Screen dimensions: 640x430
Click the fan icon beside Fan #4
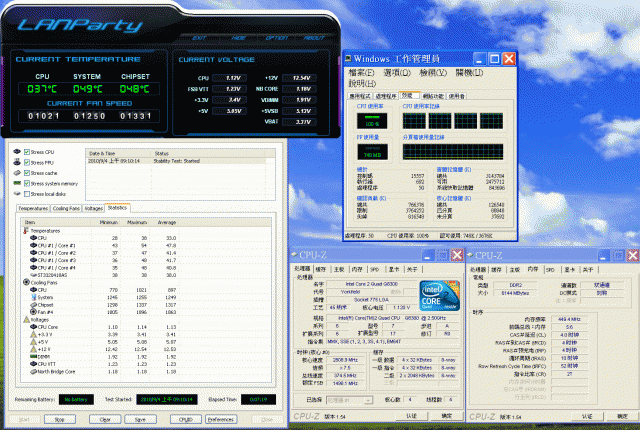(33, 312)
